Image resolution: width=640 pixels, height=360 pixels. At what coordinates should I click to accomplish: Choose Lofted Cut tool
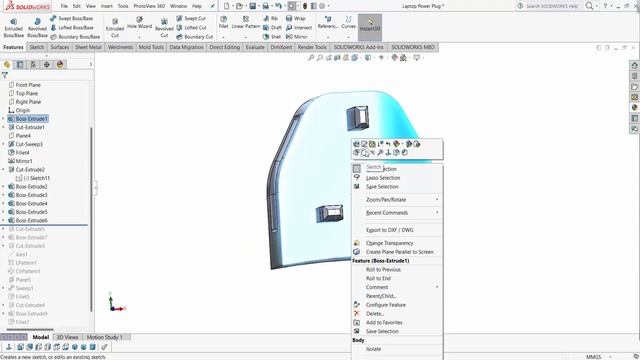click(191, 27)
